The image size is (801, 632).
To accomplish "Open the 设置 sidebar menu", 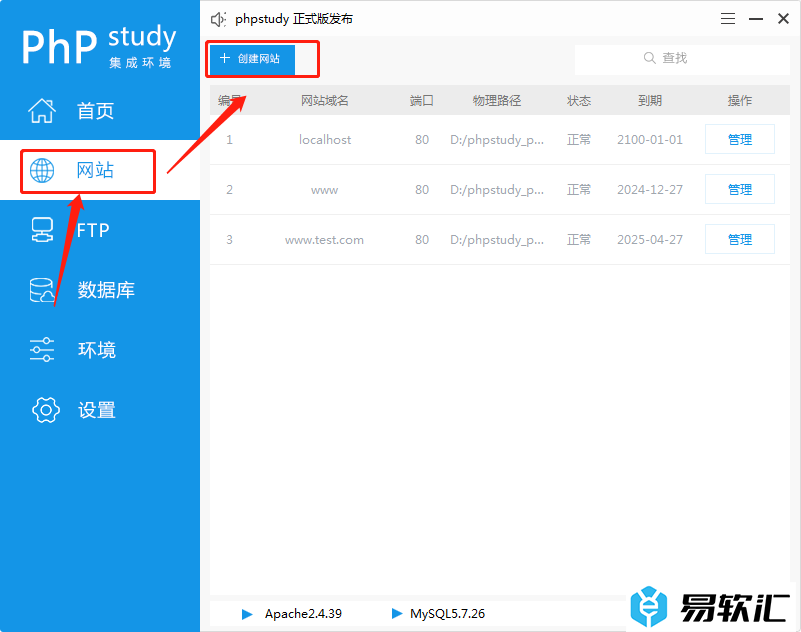I will 100,410.
